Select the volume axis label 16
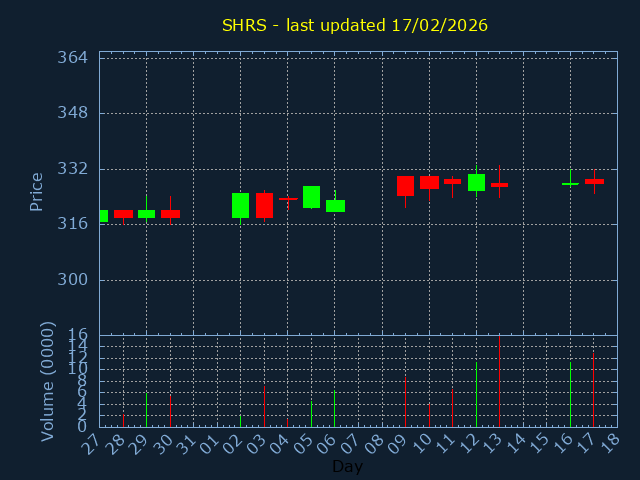This screenshot has height=480, width=640. 78,336
